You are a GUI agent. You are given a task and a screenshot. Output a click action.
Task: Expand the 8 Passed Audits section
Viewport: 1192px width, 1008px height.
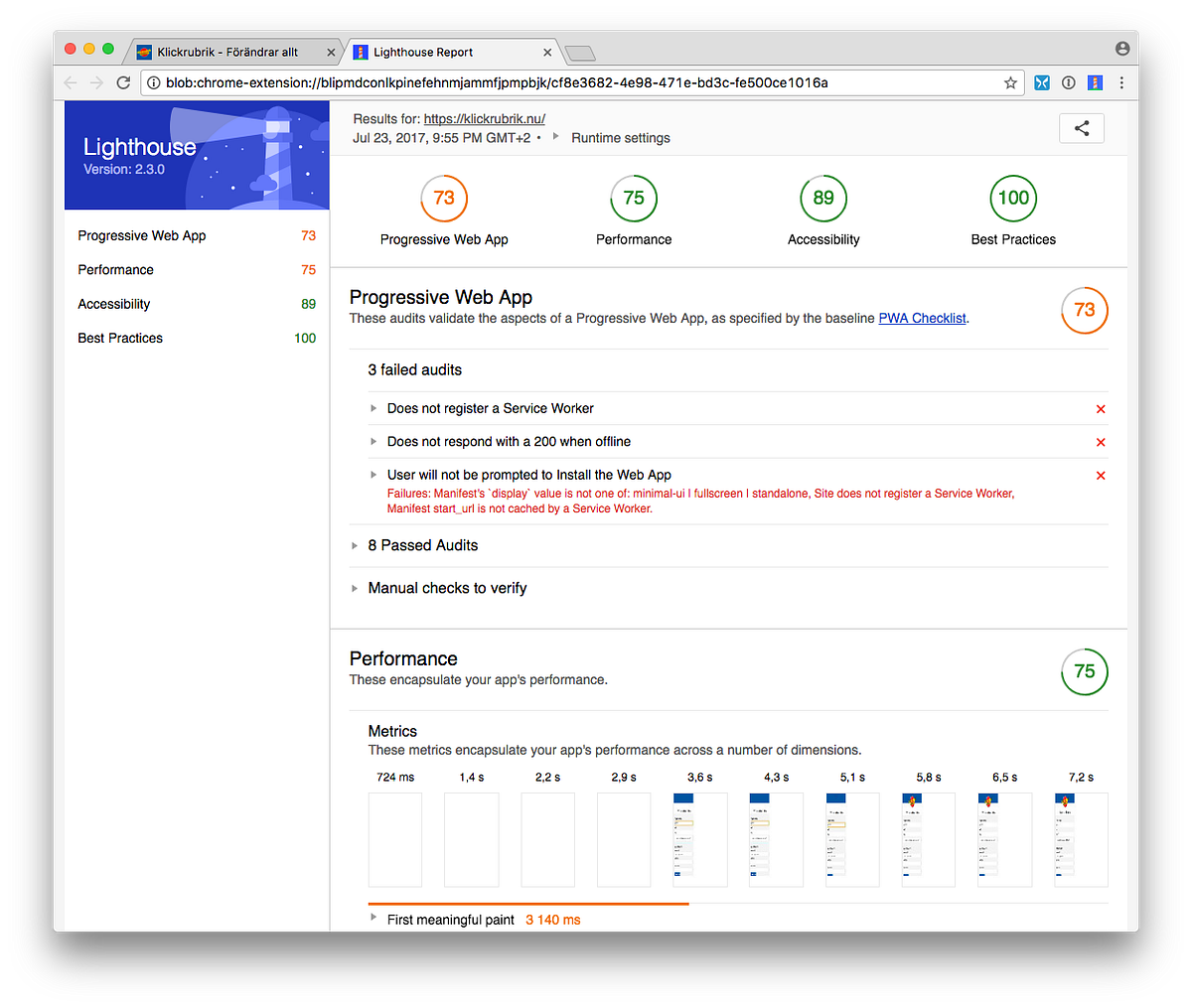(422, 545)
